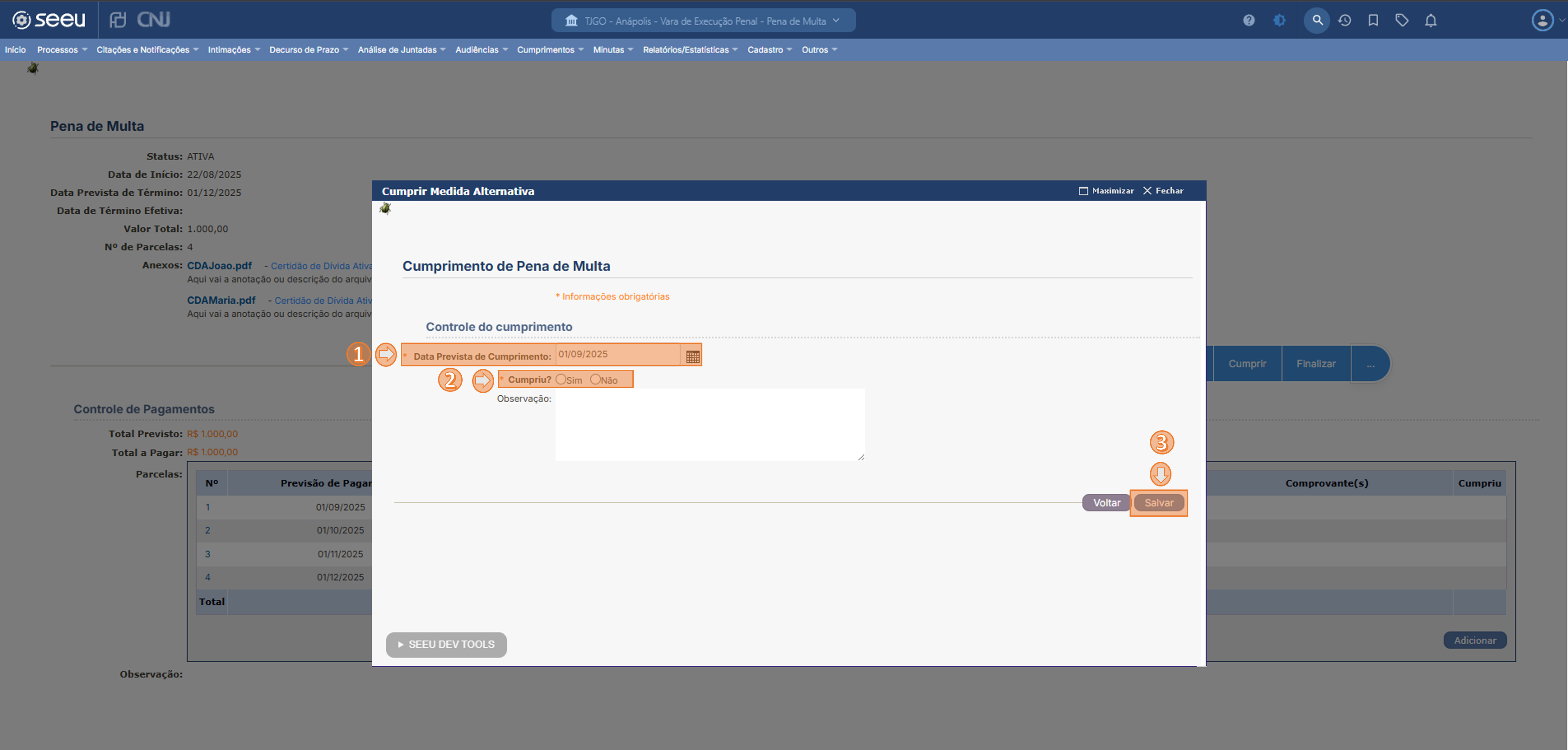Open the tags label icon

click(1402, 21)
